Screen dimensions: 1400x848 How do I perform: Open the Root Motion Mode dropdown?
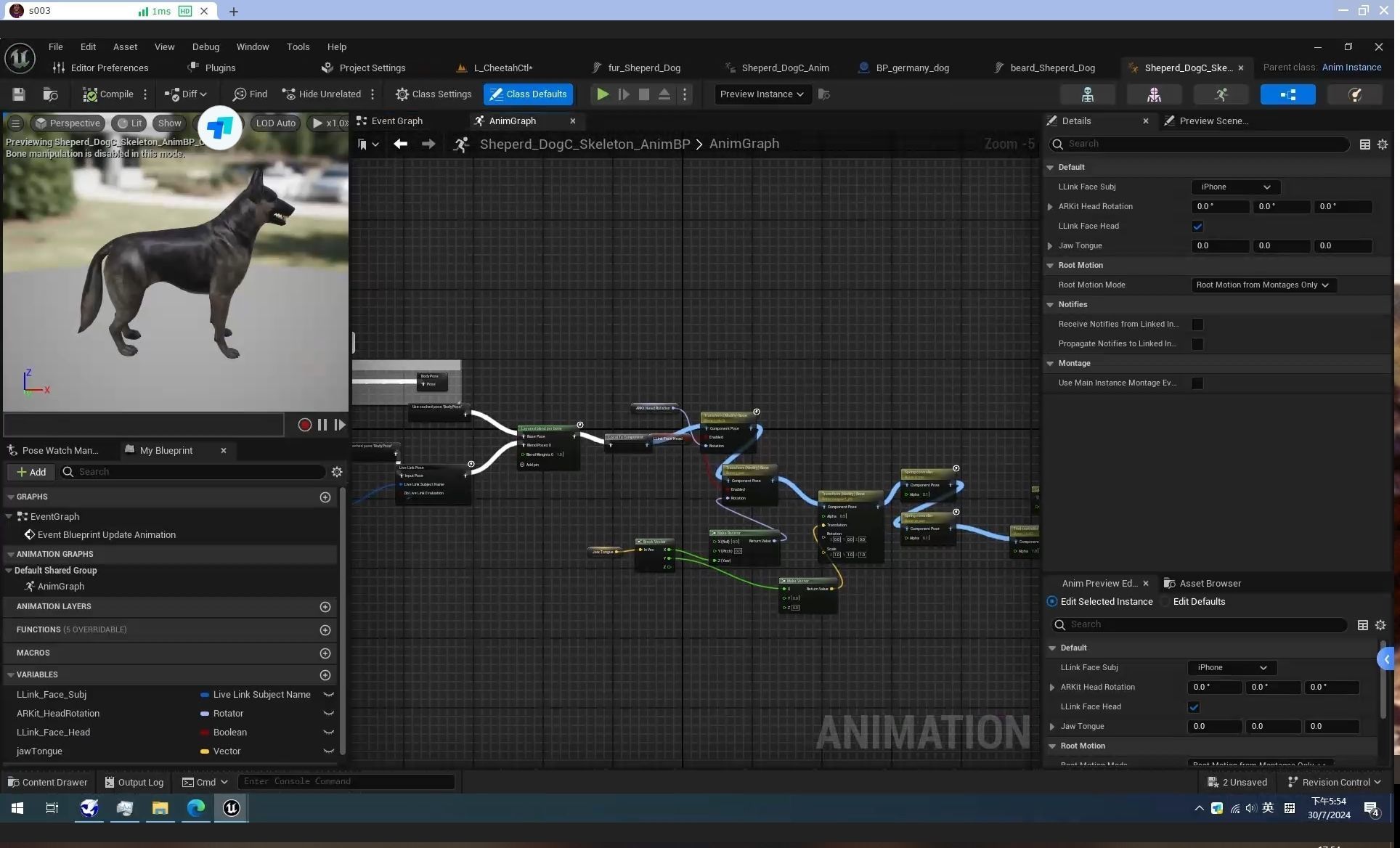point(1263,285)
